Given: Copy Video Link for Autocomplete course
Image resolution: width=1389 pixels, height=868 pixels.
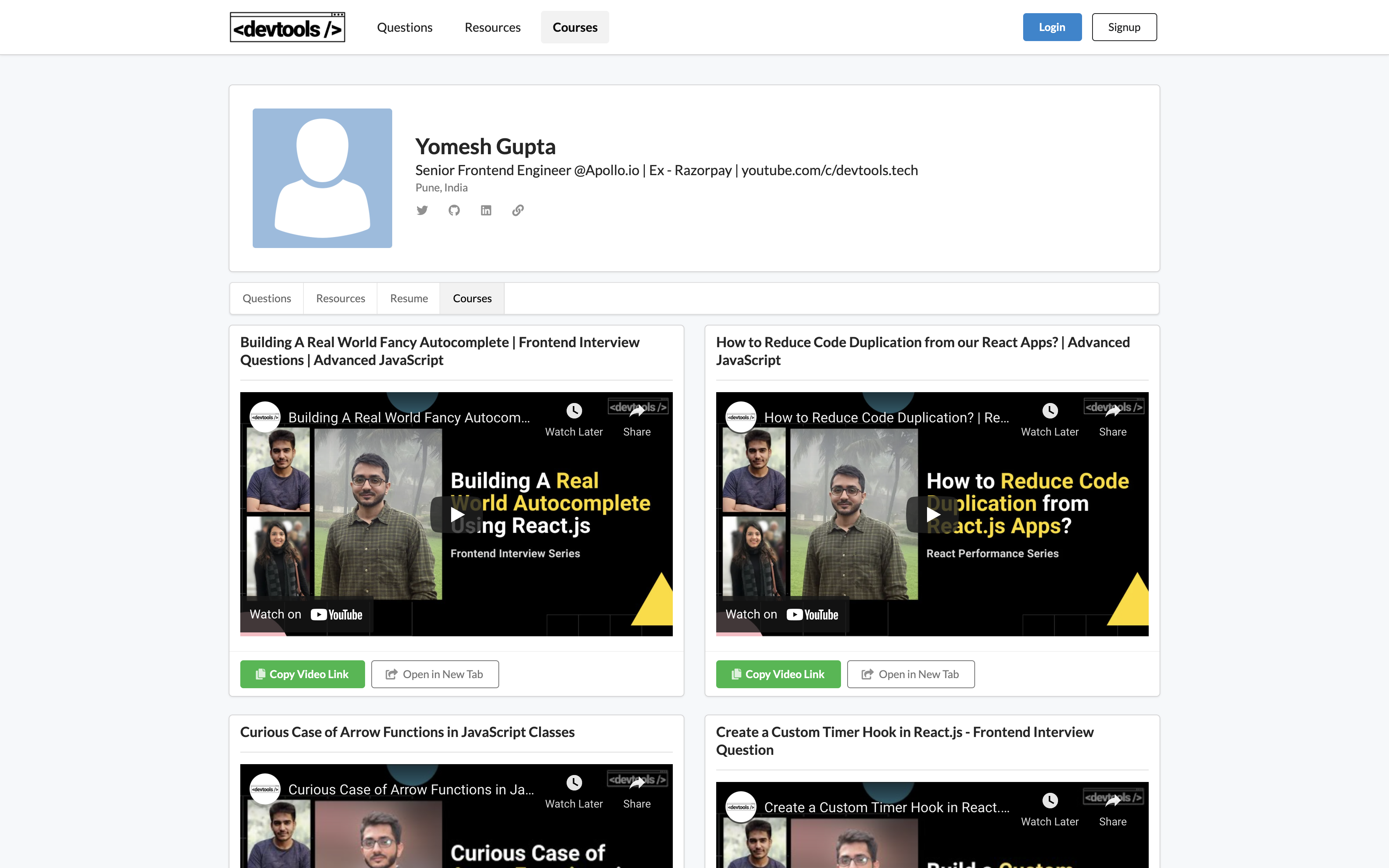Looking at the screenshot, I should tap(302, 674).
